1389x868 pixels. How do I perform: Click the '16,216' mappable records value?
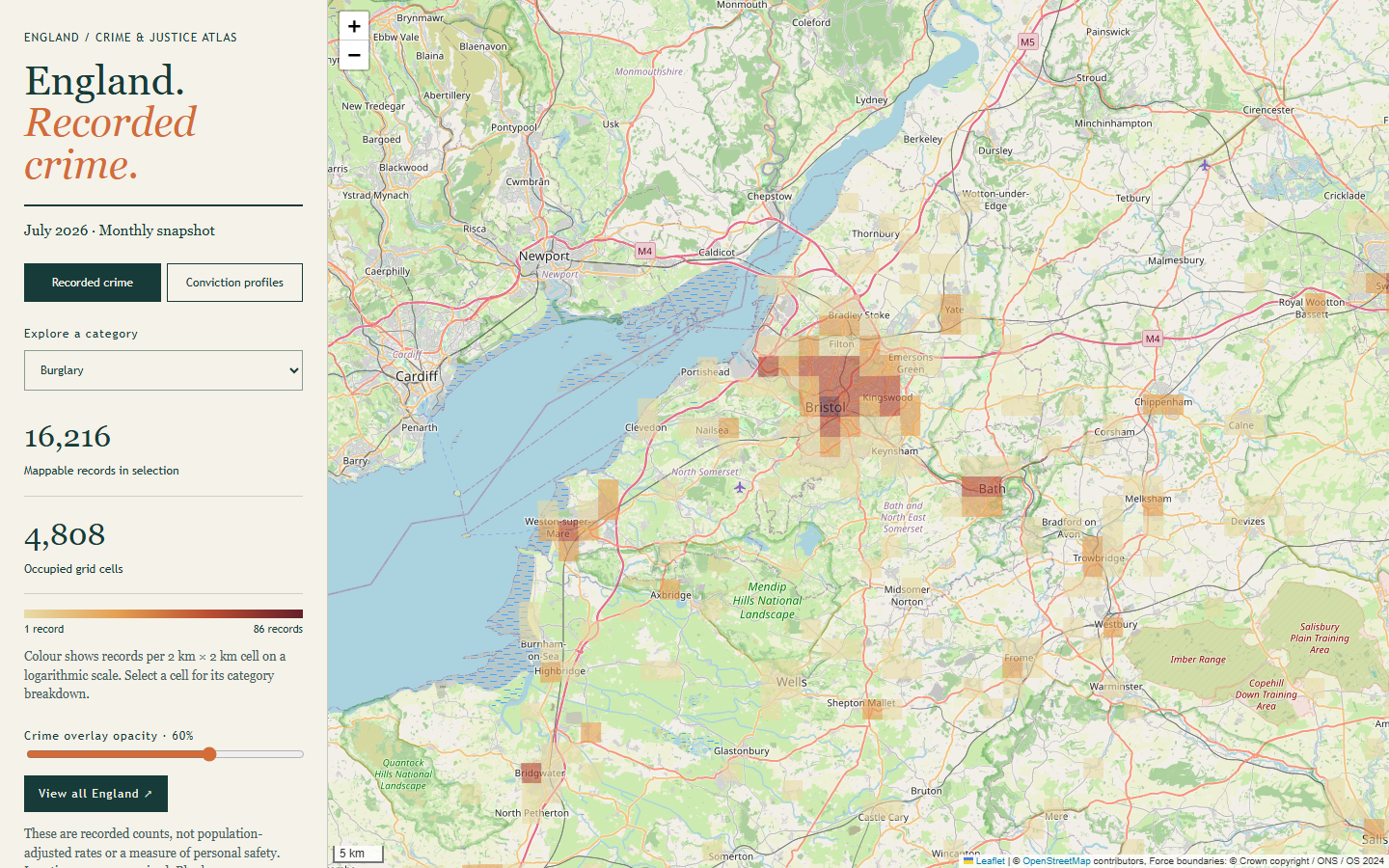[68, 437]
